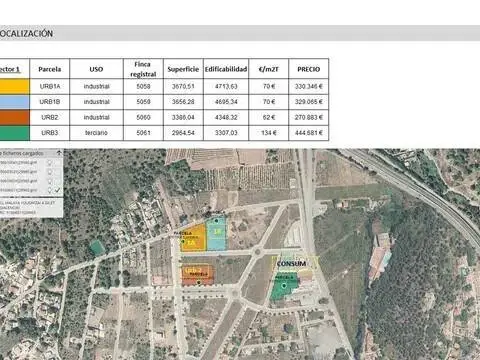
Task: Click the 'CONSUM' label on the map
Action: click(x=291, y=264)
